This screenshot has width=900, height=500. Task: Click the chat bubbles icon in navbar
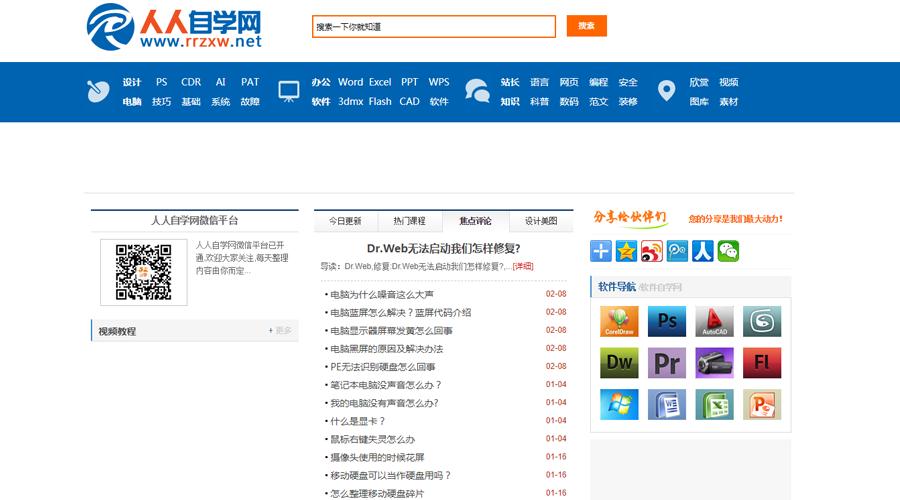pos(477,91)
